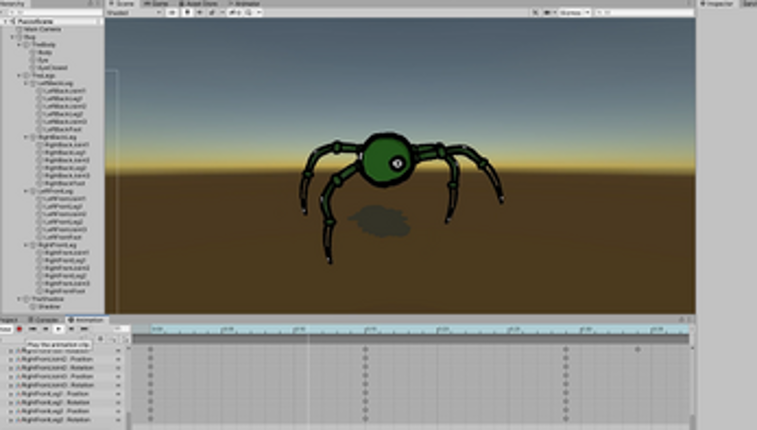Screen dimensions: 757x430
Task: Toggle 2D mode button in Scene view
Action: coord(172,13)
